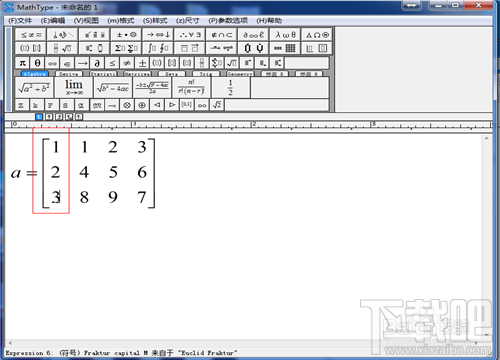Insert the quadratic formula template
This screenshot has width=500, height=360.
(152, 88)
